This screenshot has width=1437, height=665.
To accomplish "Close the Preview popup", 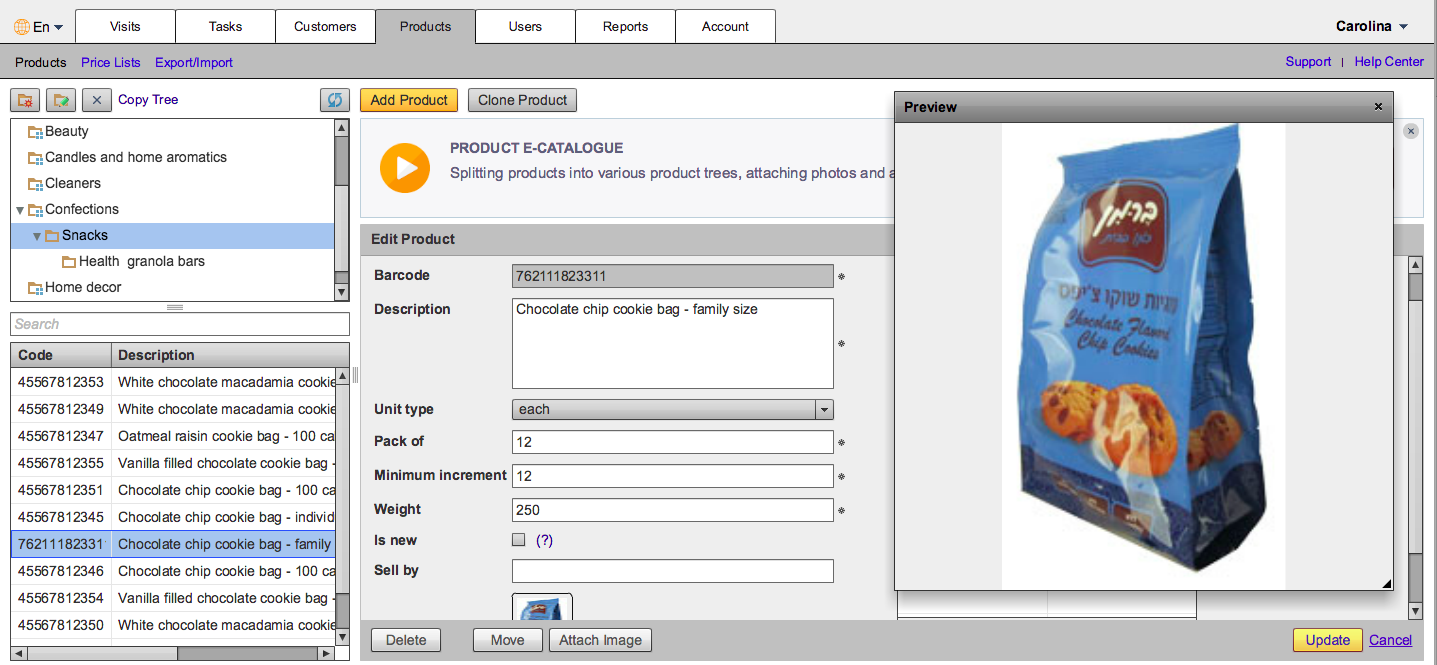I will [x=1378, y=107].
